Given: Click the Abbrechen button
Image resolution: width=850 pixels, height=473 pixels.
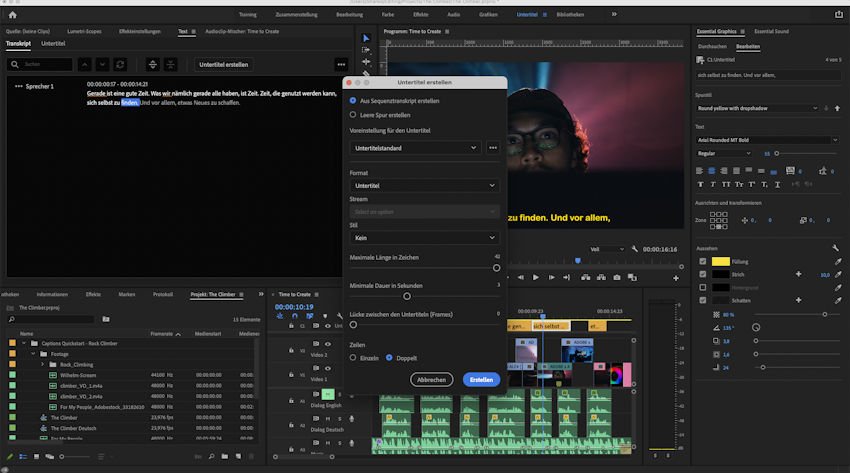Looking at the screenshot, I should point(431,380).
